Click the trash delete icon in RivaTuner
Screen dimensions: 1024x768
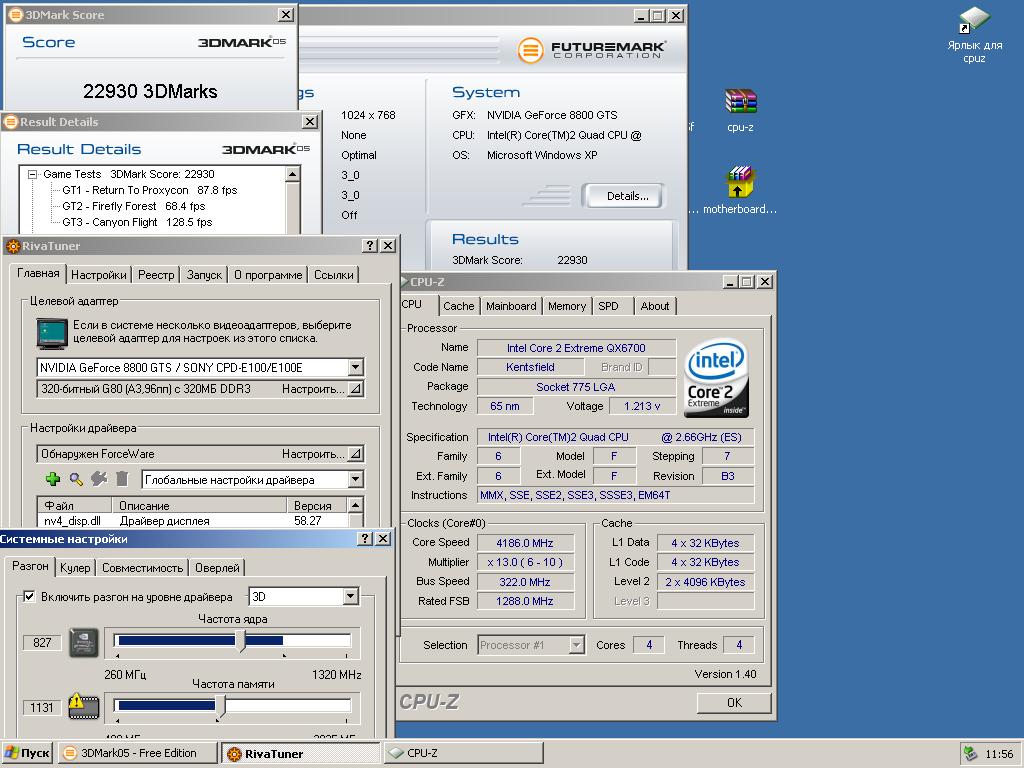(x=122, y=479)
